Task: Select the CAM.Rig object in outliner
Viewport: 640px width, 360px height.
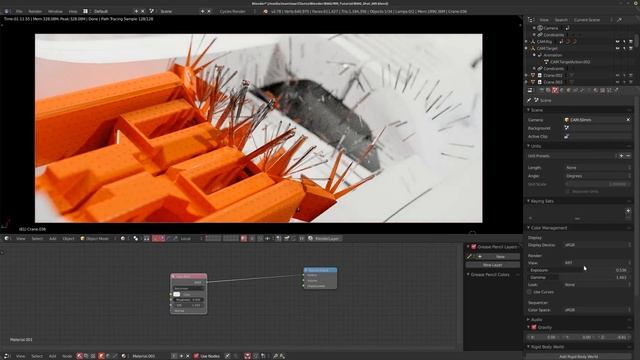Action: point(544,41)
